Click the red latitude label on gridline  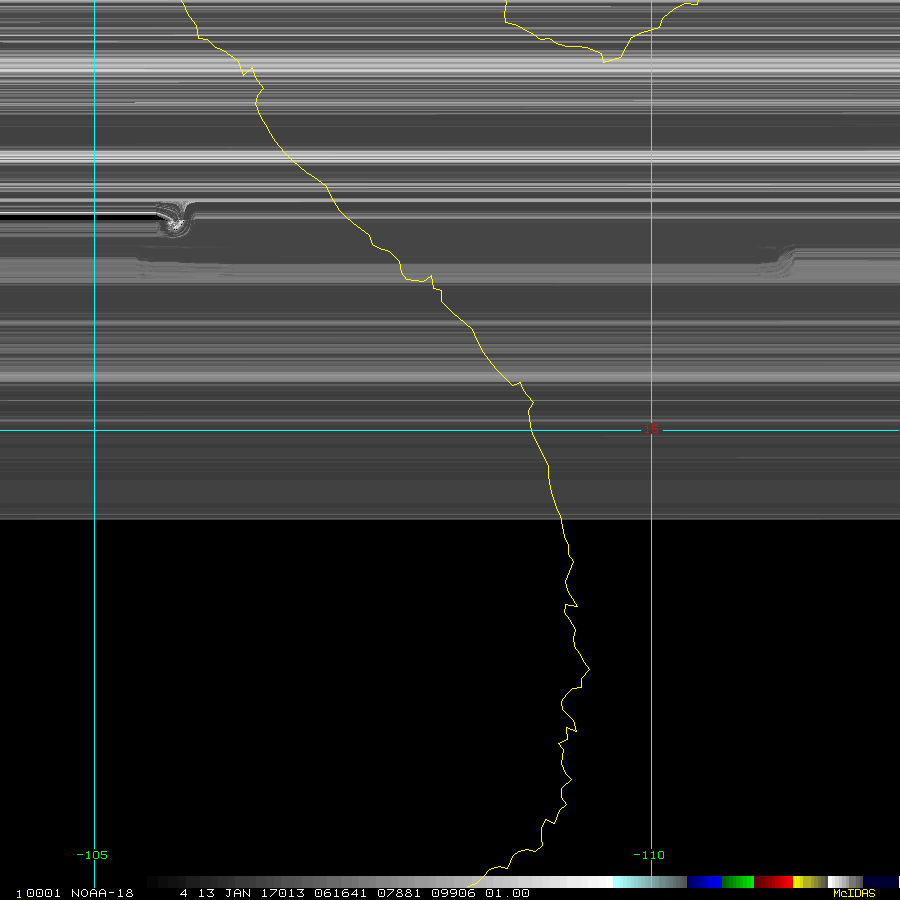651,430
